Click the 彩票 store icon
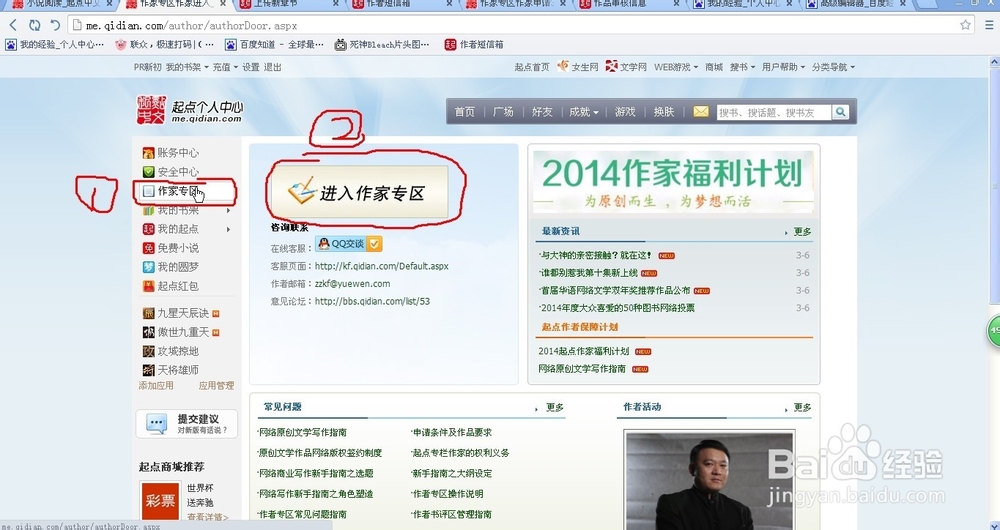 pyautogui.click(x=160, y=501)
